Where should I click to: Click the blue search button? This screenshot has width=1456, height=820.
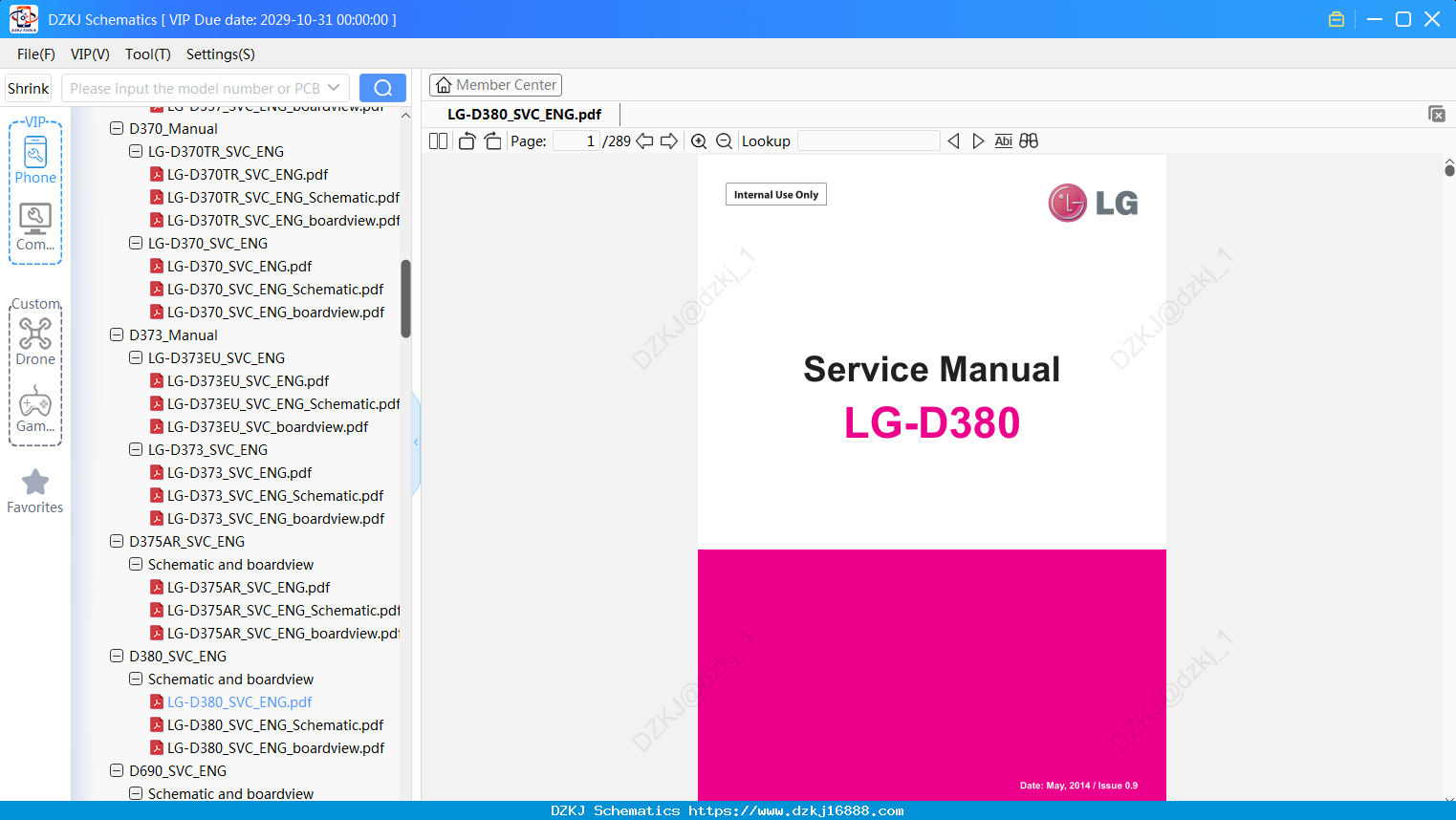[382, 88]
